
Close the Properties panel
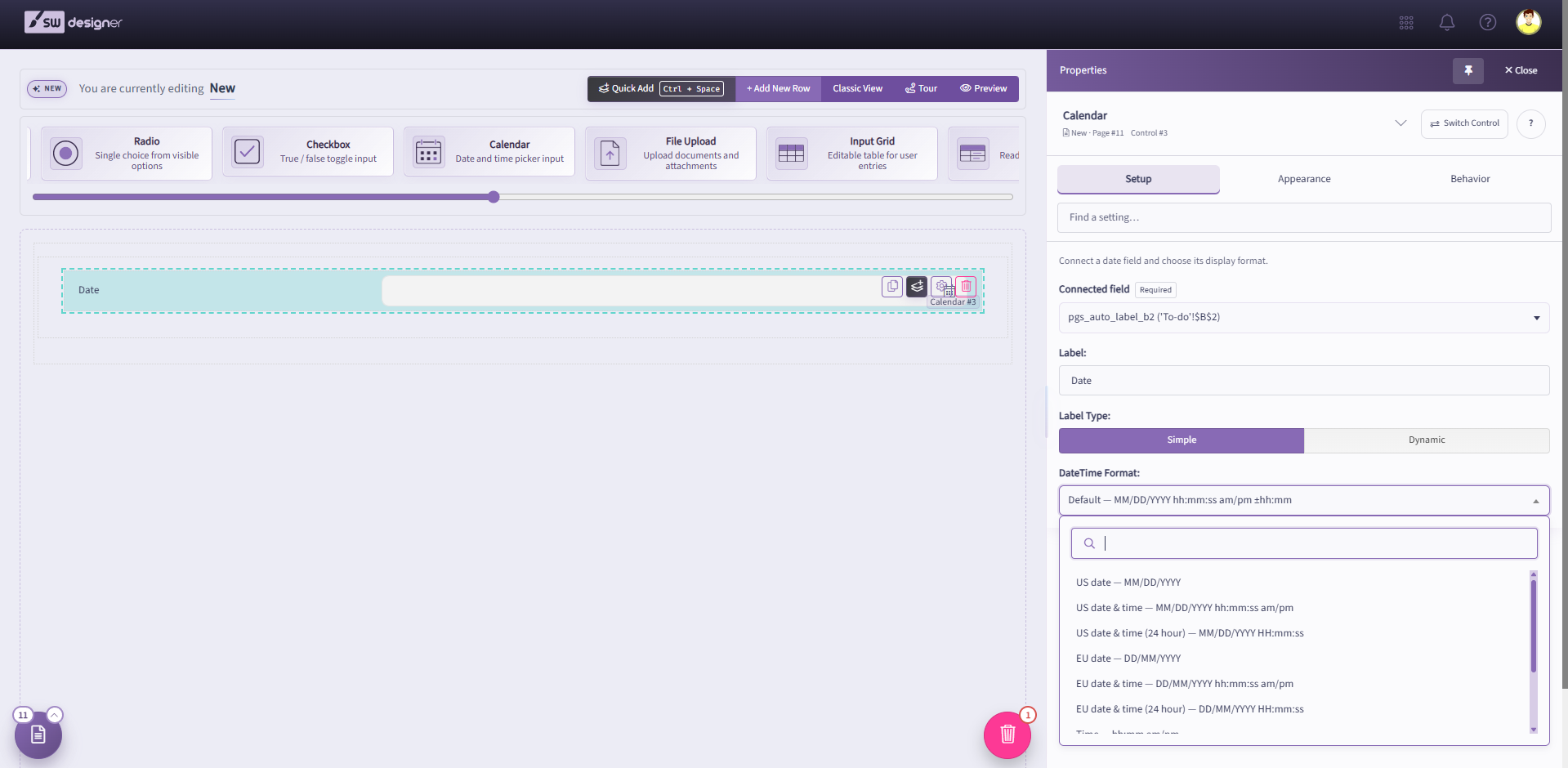point(1521,70)
